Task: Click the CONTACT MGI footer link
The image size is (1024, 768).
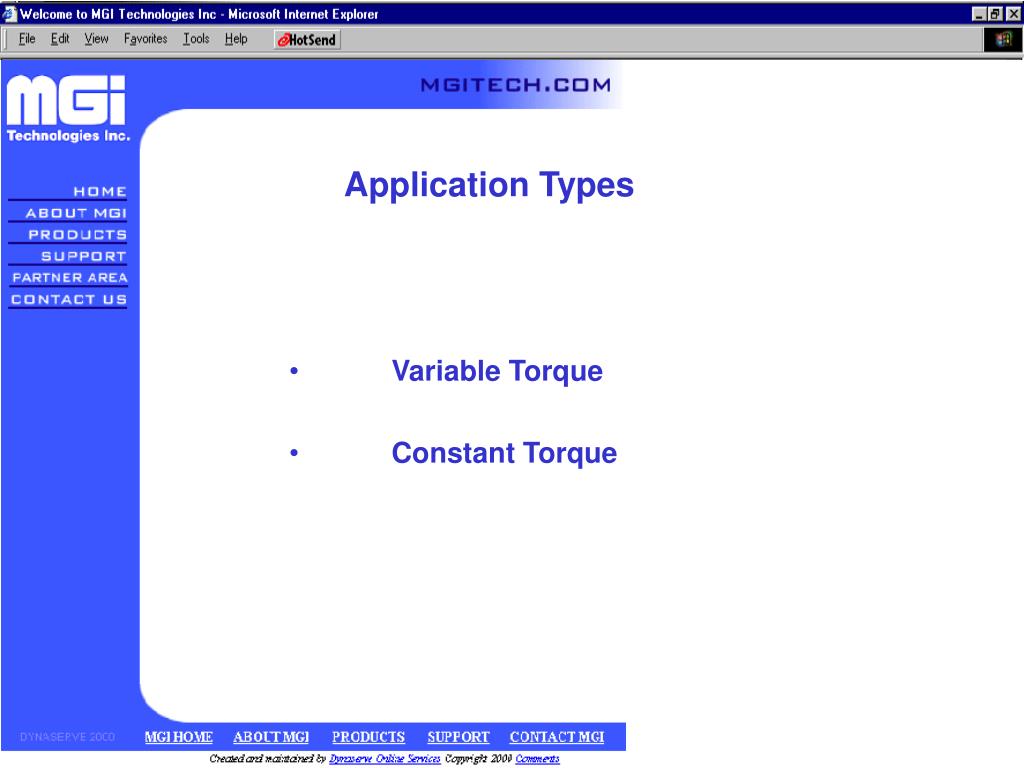Action: coord(557,737)
